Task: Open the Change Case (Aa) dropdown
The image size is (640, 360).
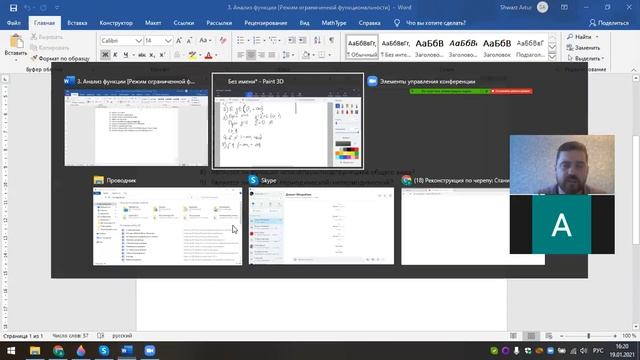Action: pos(205,40)
